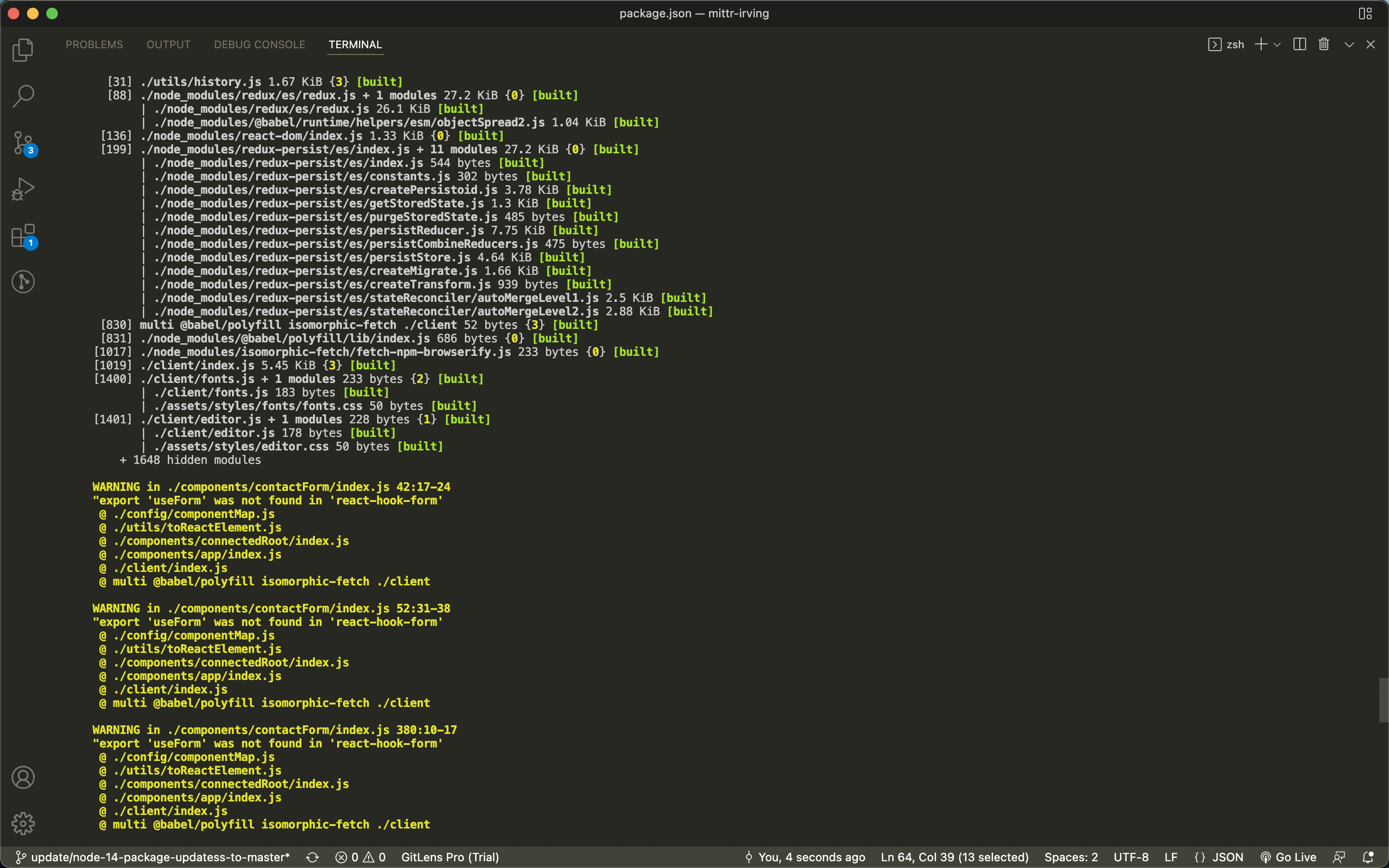Screen dimensions: 1389x868
Task: Split the zsh terminal
Action: (1299, 44)
